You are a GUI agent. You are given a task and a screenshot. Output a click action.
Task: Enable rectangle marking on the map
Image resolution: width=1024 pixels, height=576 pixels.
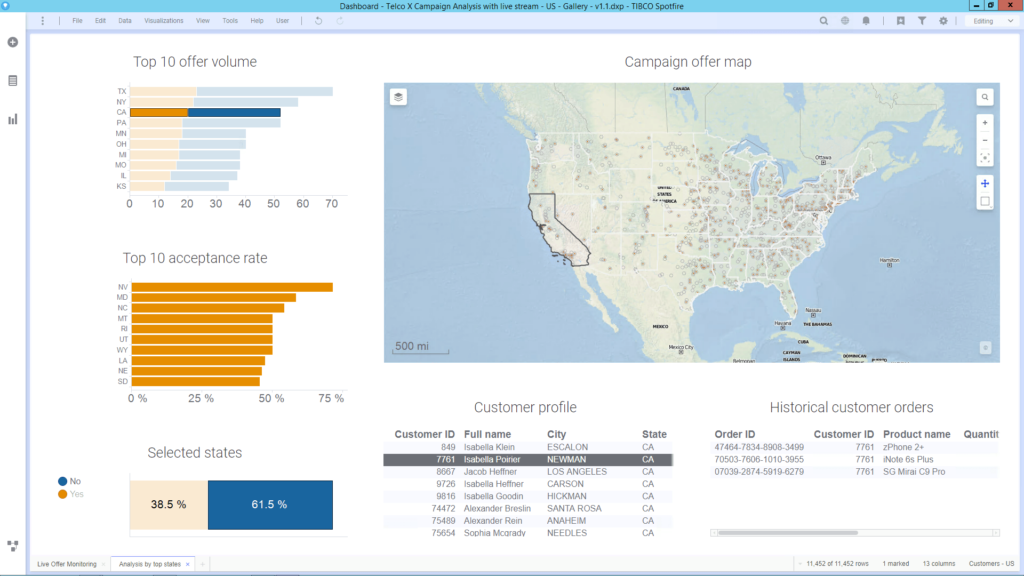pos(985,200)
